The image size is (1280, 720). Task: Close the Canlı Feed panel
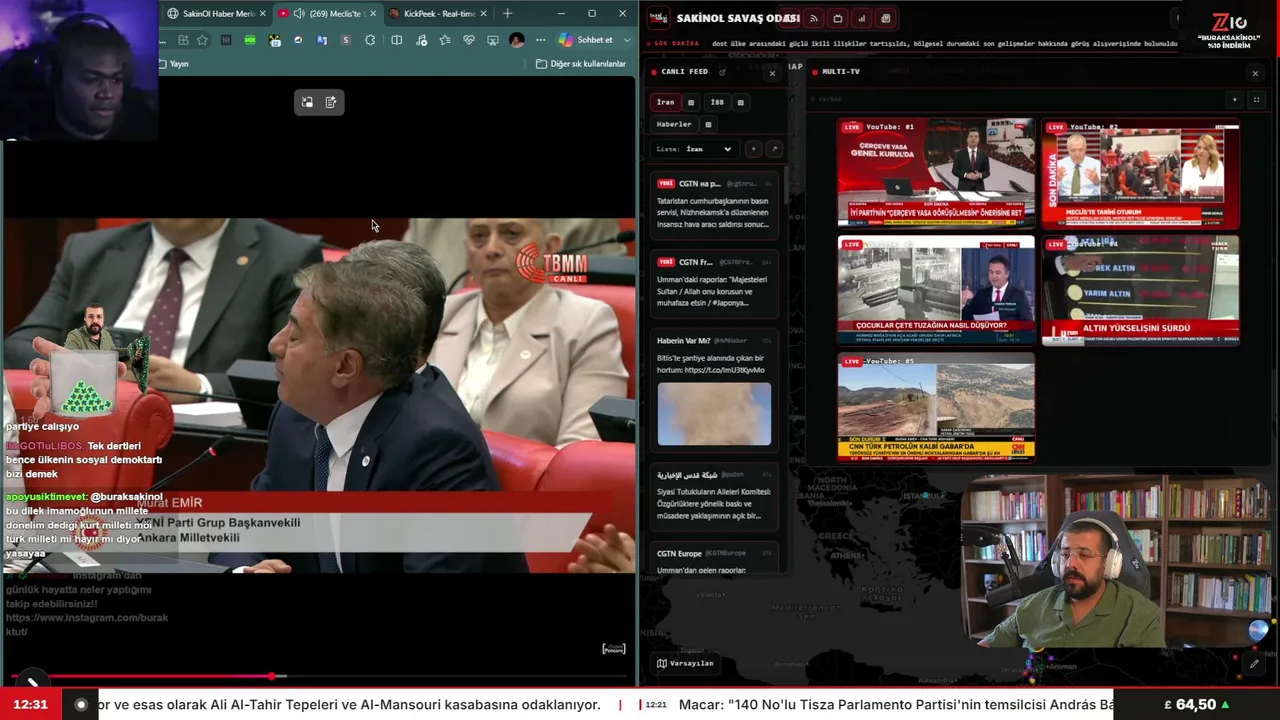[x=772, y=73]
